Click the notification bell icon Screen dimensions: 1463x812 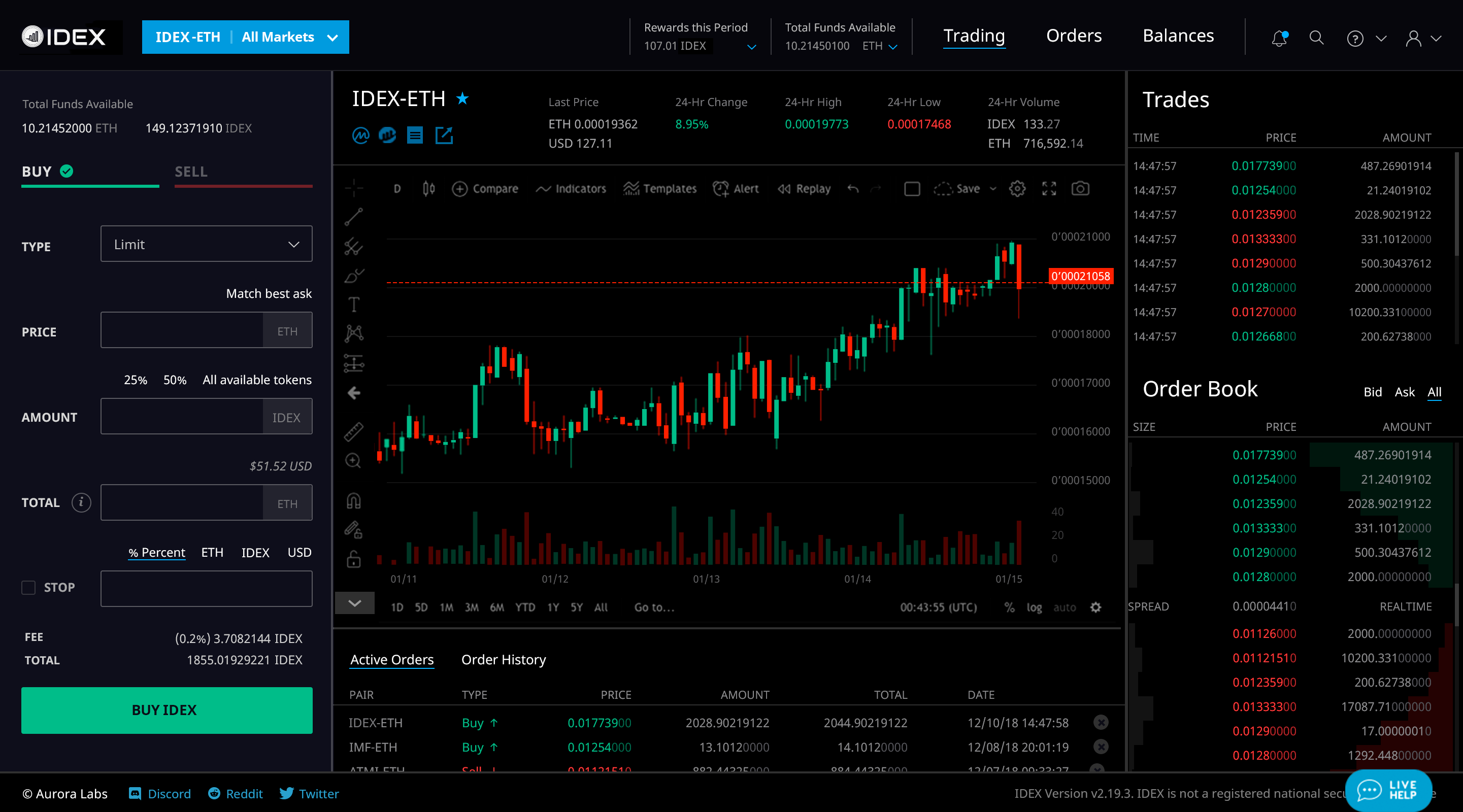coord(1278,38)
